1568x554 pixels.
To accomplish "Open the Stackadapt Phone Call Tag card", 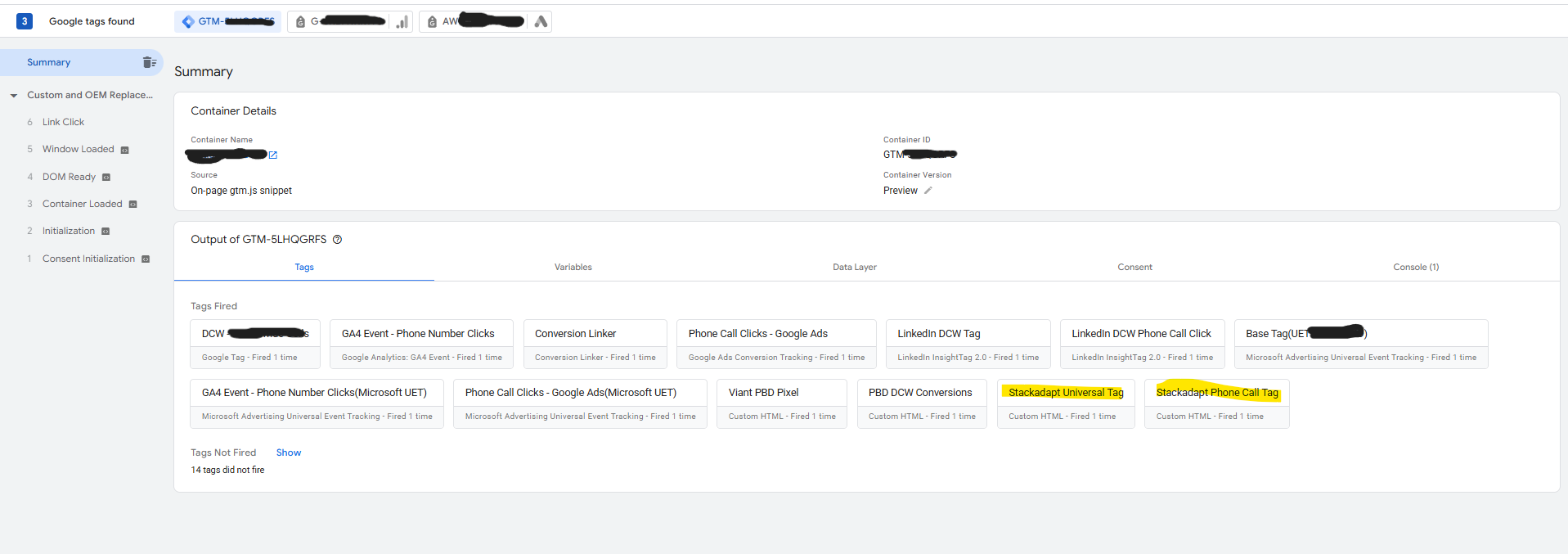I will click(1217, 403).
